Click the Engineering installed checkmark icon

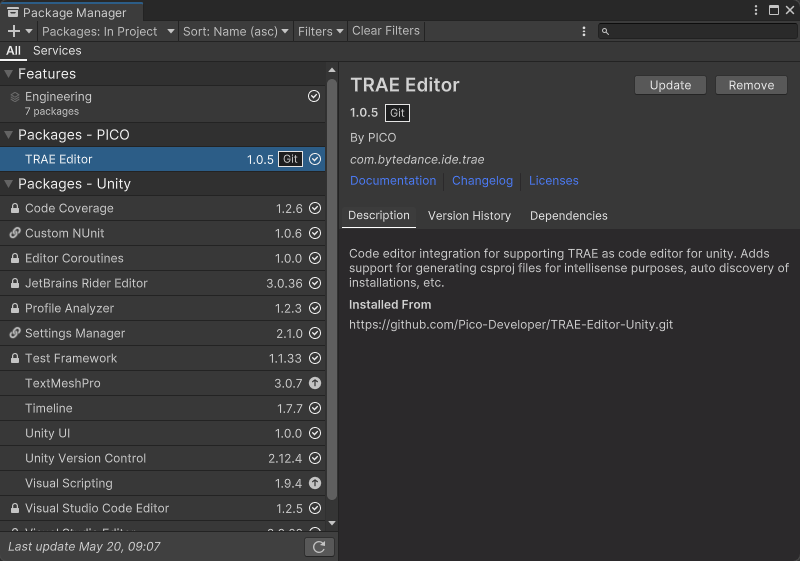[314, 96]
